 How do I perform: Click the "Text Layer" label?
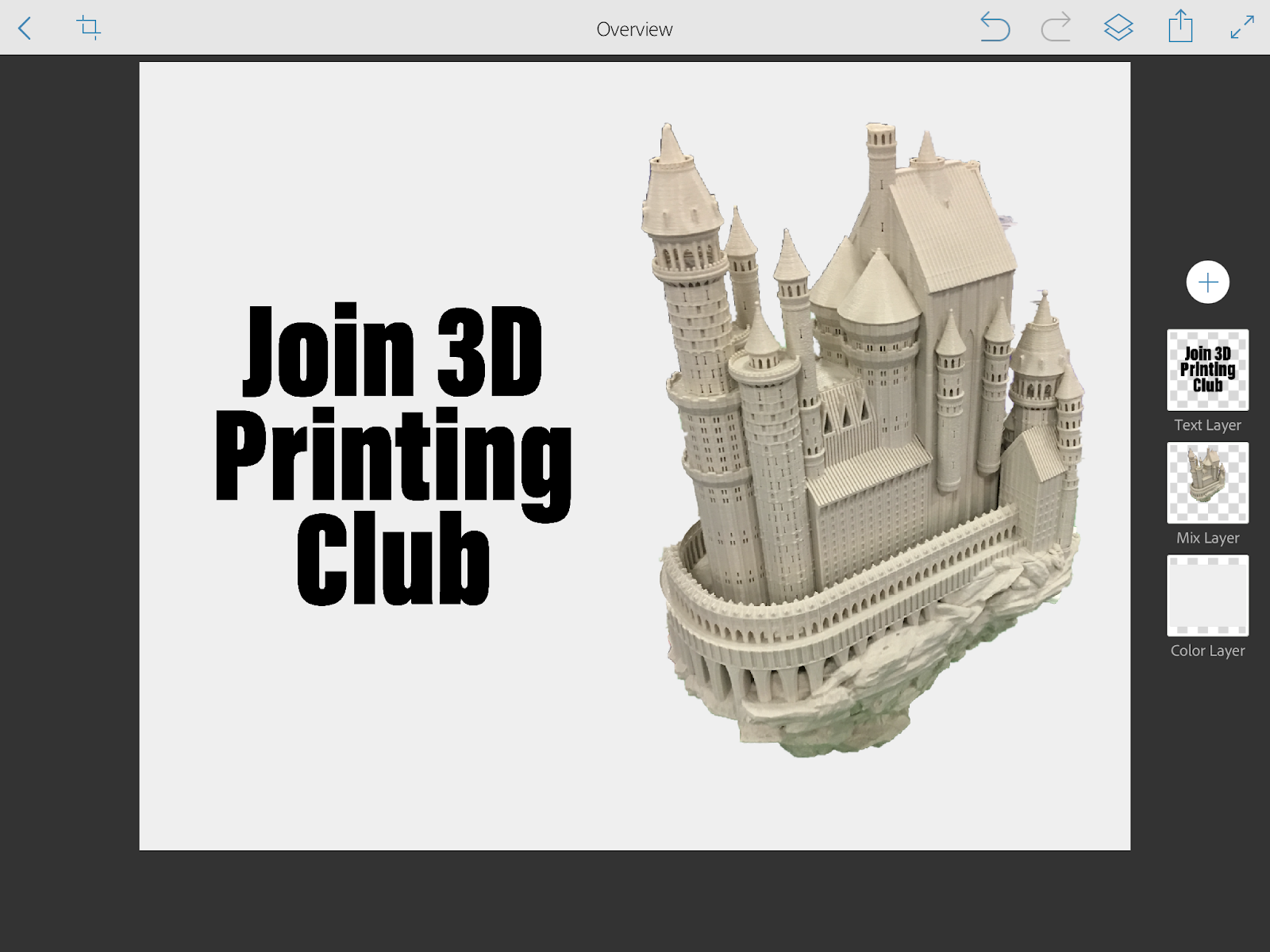[1208, 425]
